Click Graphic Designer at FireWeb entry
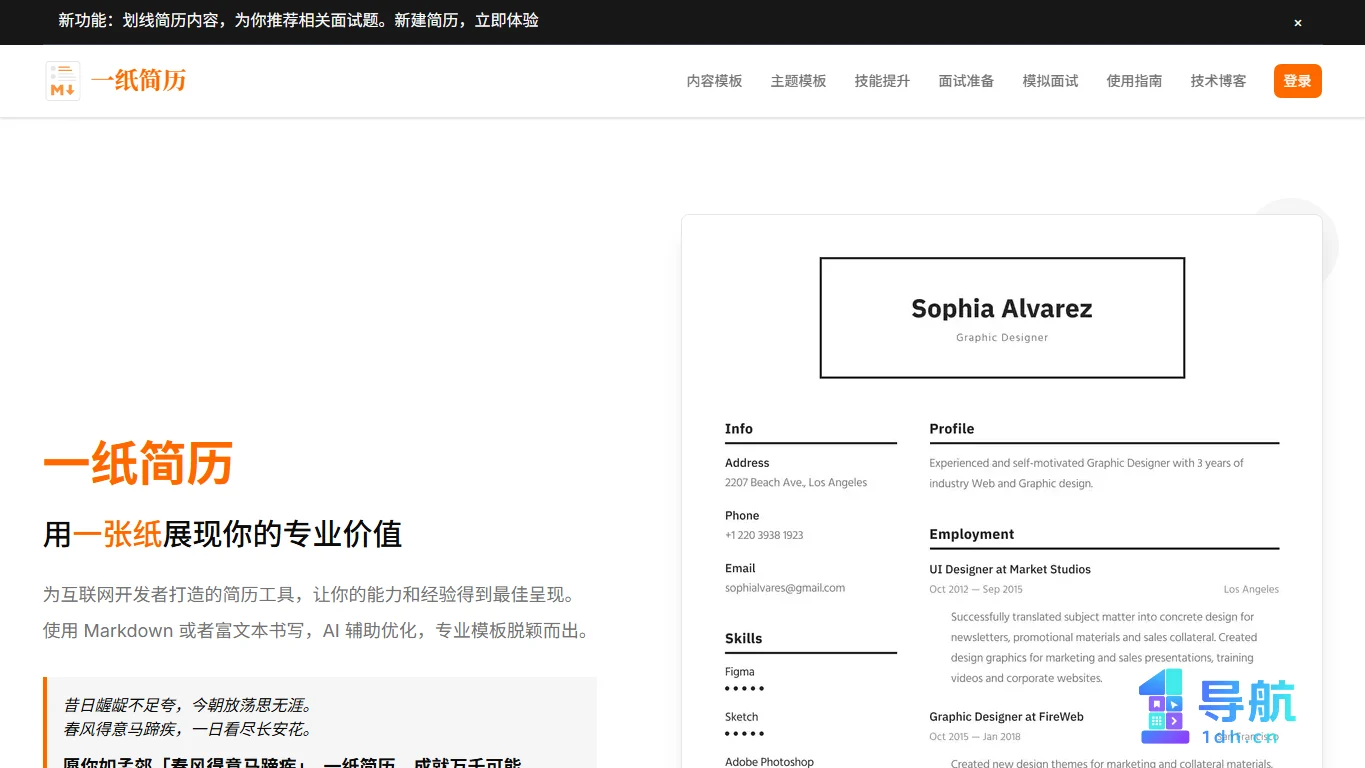The height and width of the screenshot is (768, 1365). [1006, 717]
